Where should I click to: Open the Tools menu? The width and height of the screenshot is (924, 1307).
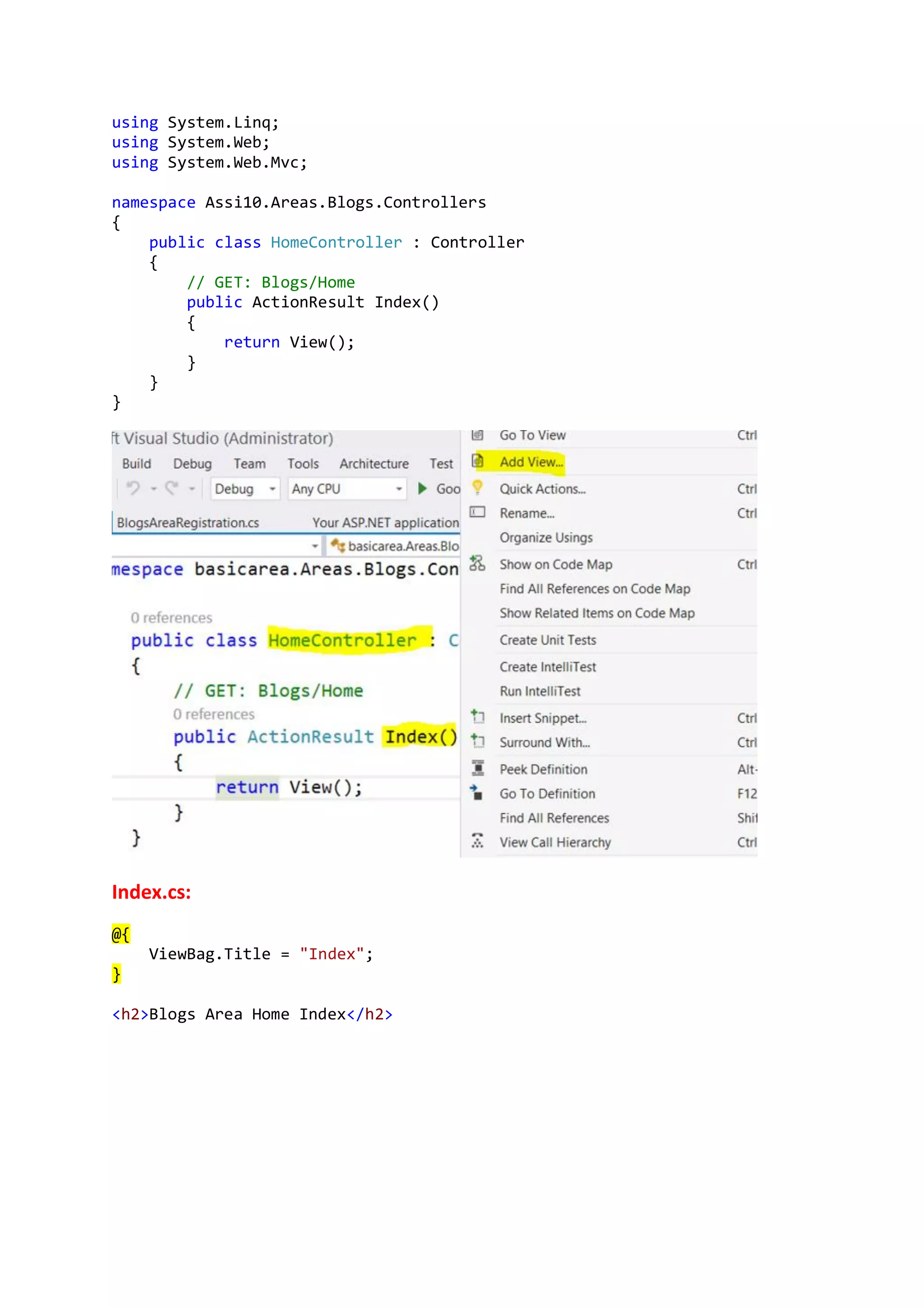click(x=303, y=463)
